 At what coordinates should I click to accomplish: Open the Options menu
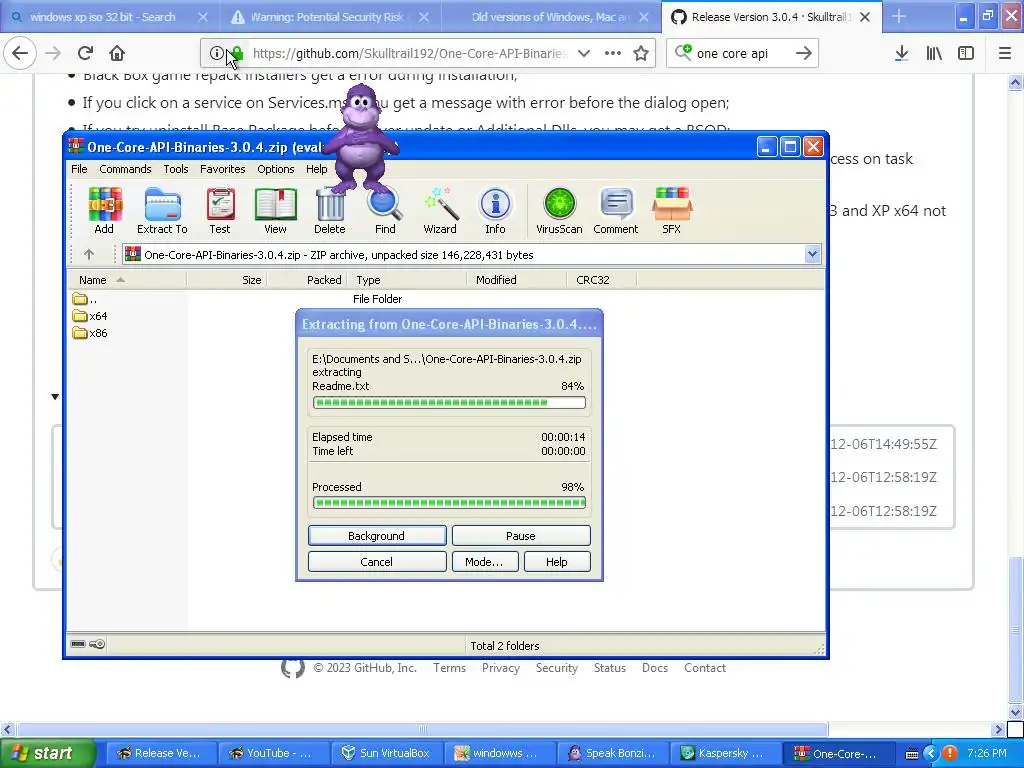tap(276, 169)
